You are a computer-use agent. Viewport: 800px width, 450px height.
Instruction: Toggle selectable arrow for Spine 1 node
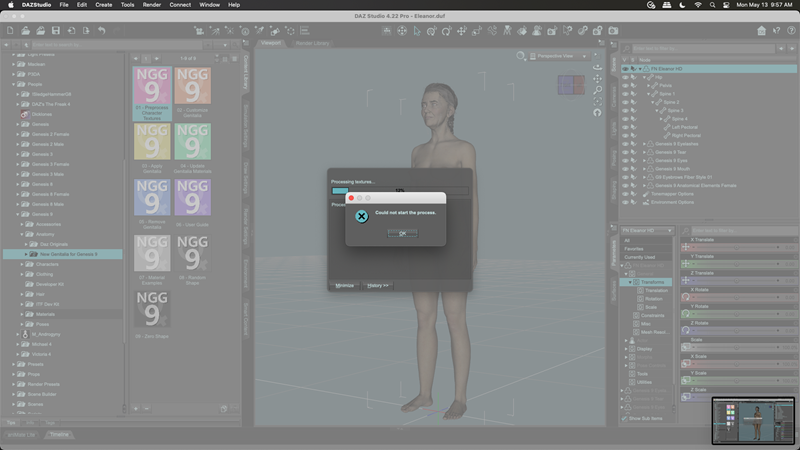click(634, 94)
